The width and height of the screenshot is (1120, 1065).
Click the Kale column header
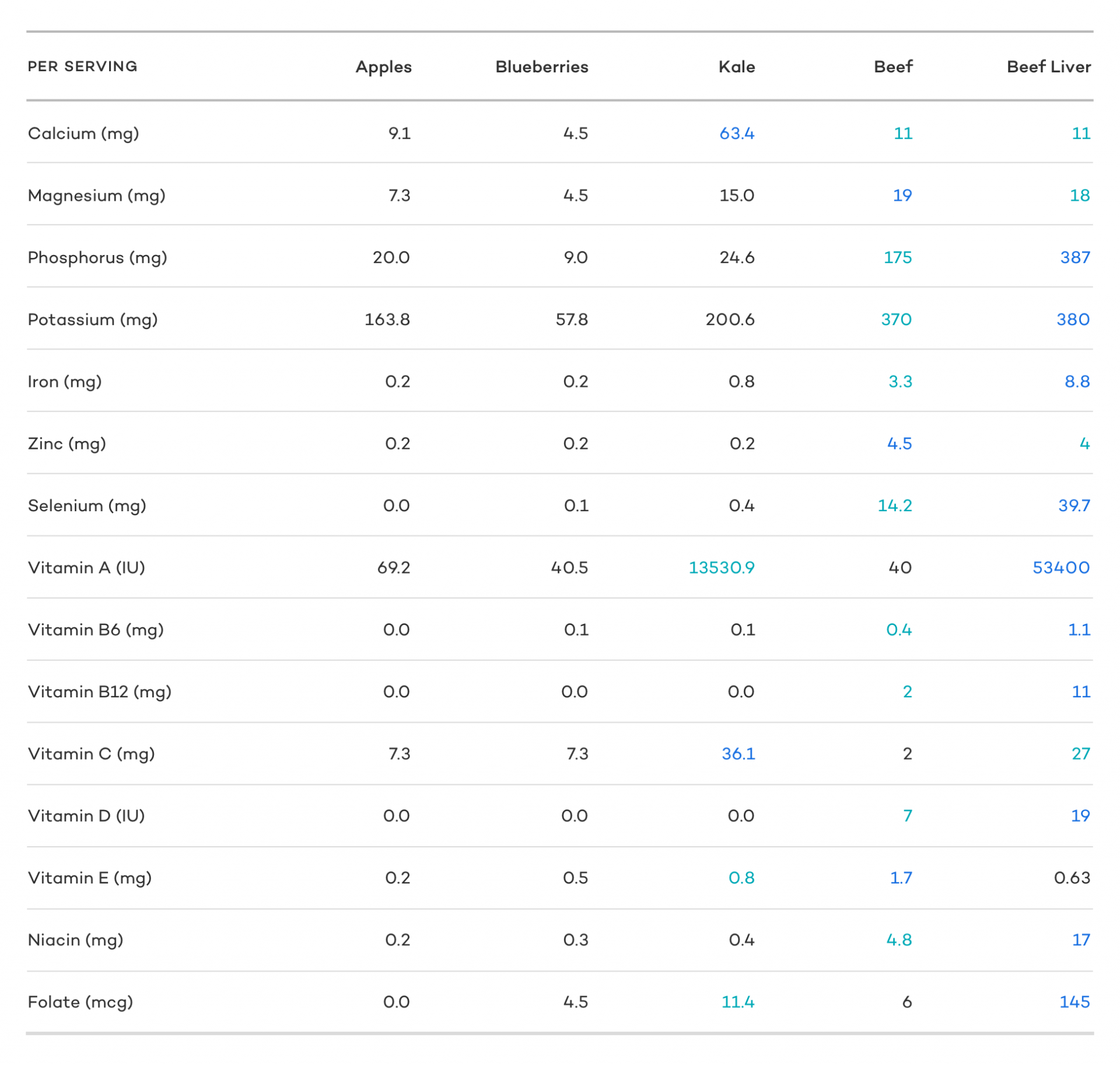tap(736, 67)
